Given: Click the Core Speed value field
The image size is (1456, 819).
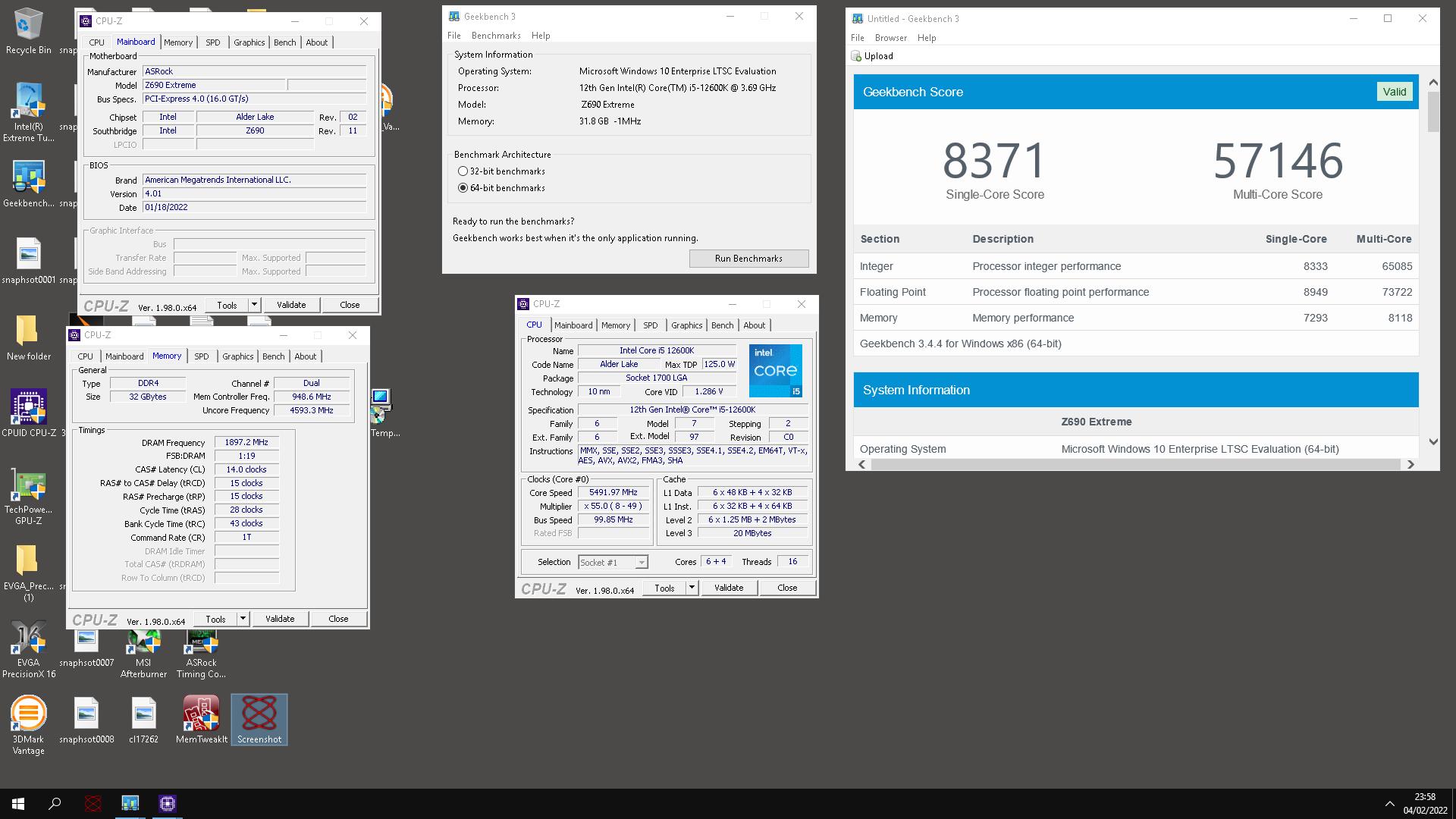Looking at the screenshot, I should [613, 492].
